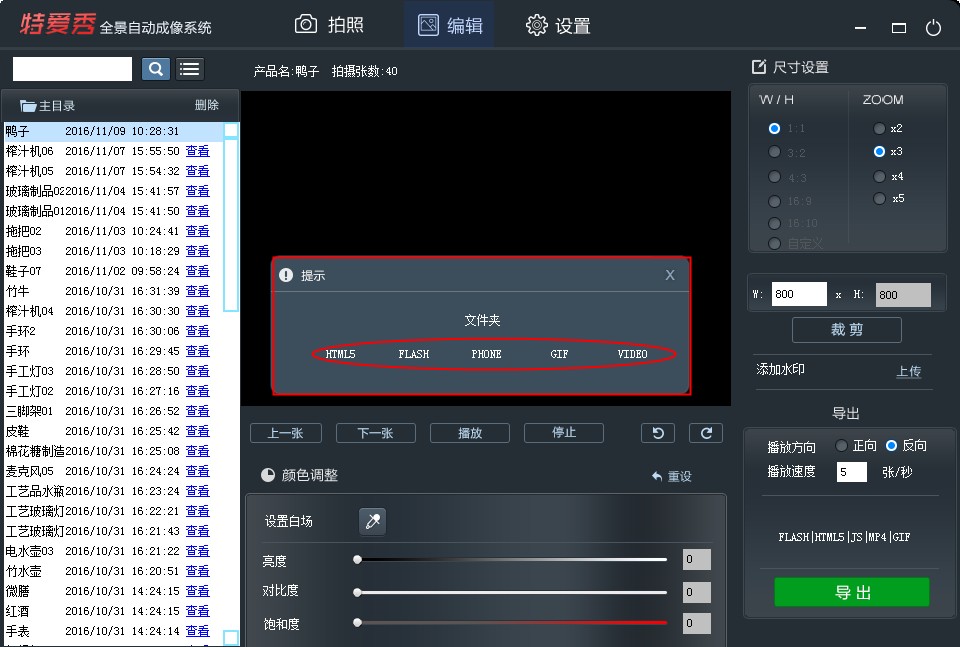Select the 16:10 aspect ratio
The image size is (960, 647).
click(x=774, y=223)
